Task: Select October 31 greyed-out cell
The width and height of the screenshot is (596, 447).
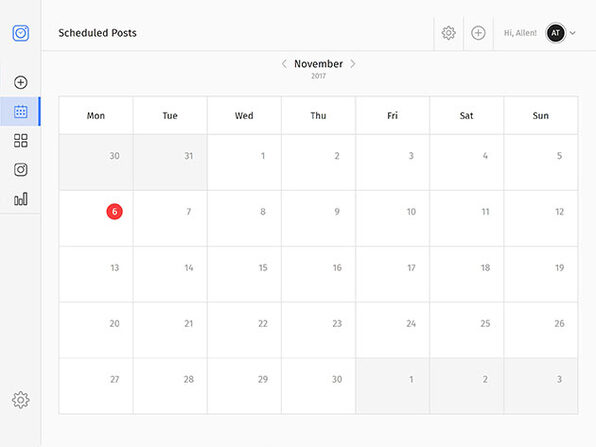Action: (x=170, y=162)
